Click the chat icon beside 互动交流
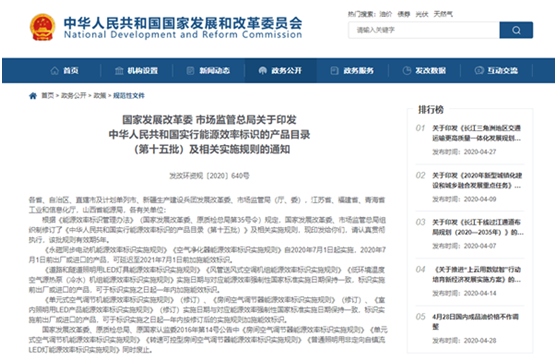 point(479,71)
